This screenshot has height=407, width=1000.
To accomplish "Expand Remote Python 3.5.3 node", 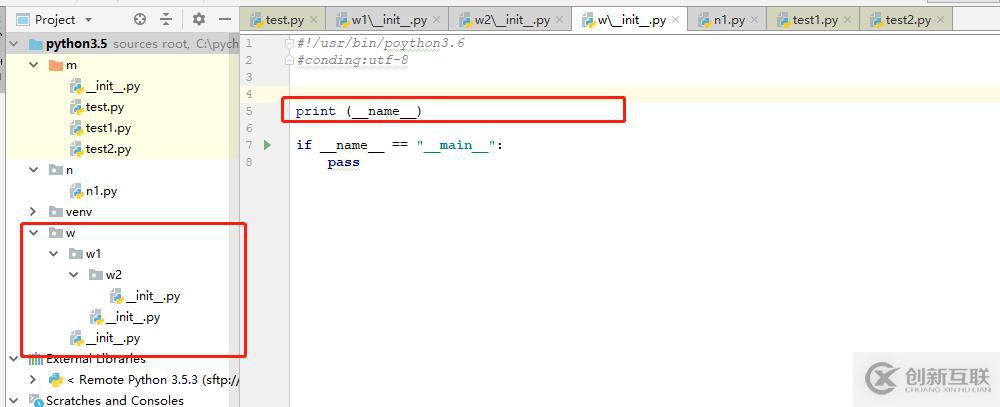I will click(x=34, y=380).
